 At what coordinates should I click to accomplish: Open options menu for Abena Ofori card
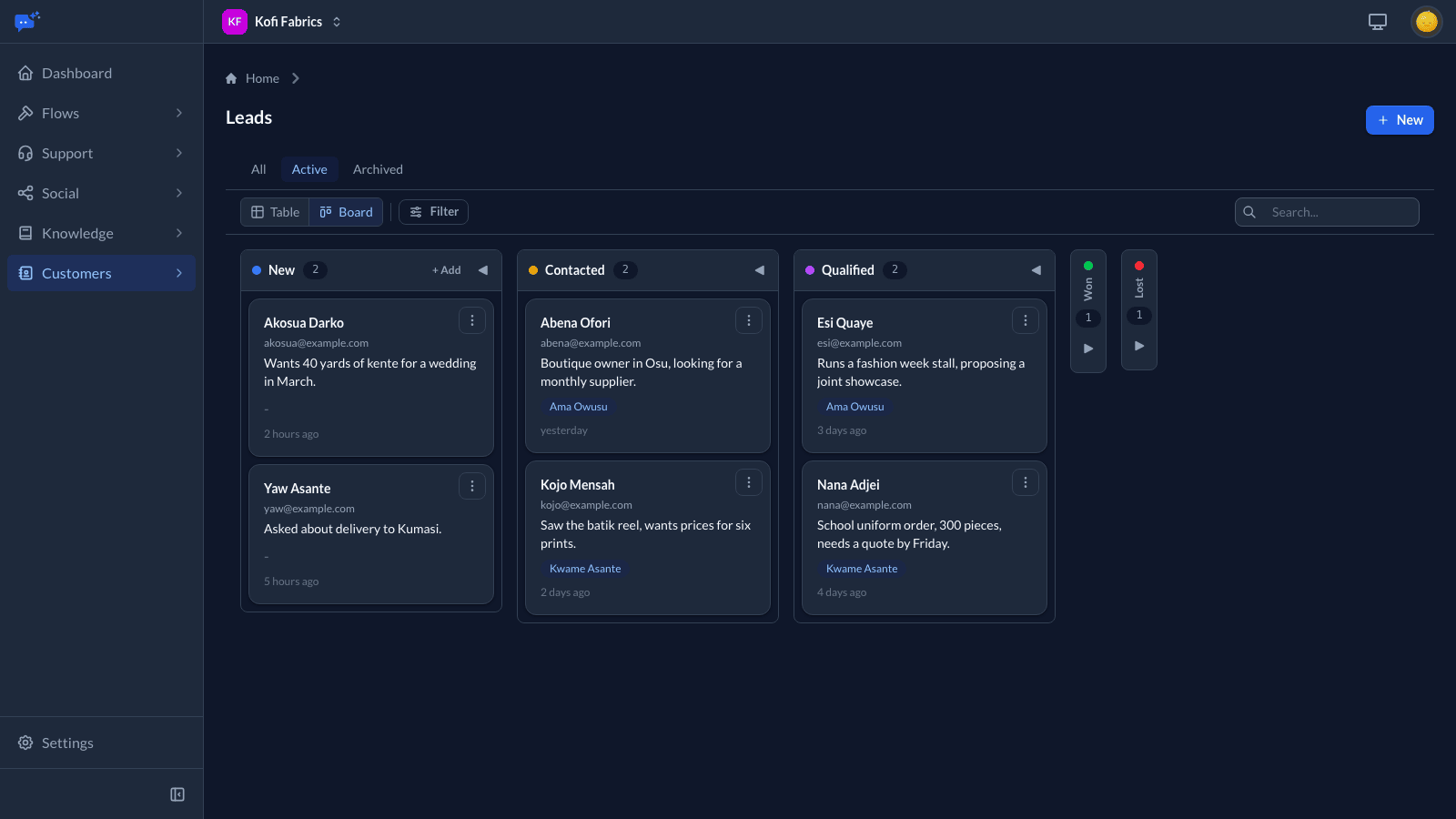pos(749,320)
